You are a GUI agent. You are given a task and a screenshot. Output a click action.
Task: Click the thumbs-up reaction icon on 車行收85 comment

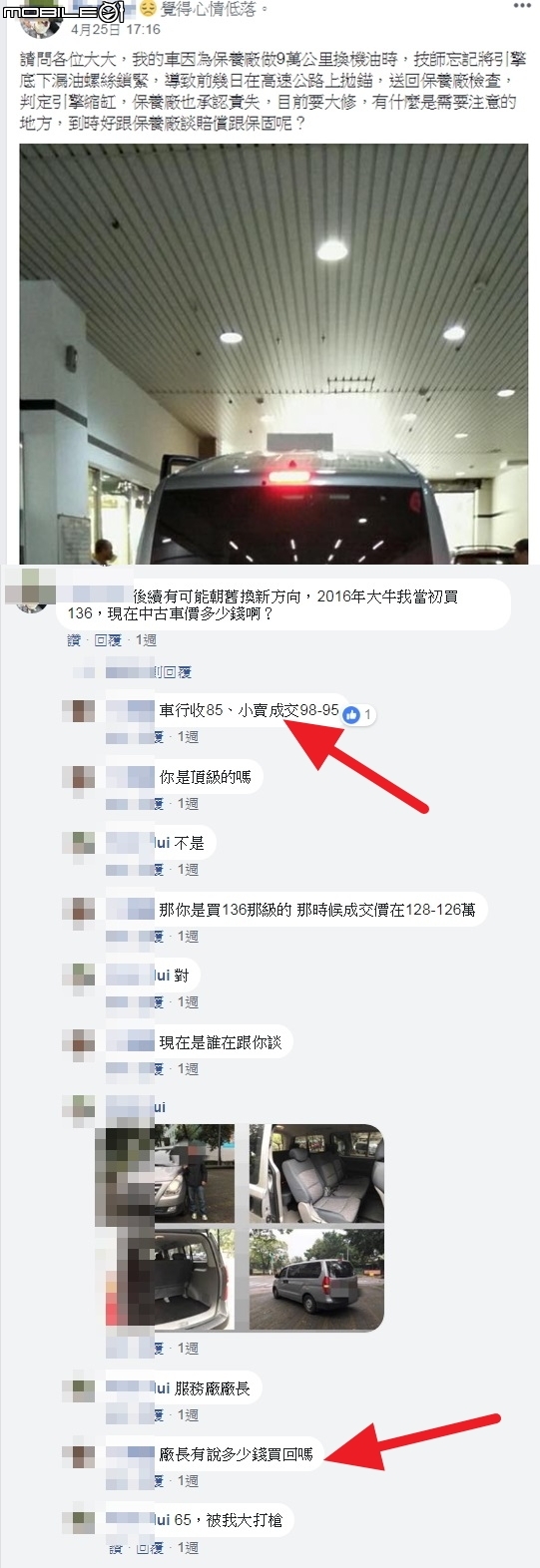(350, 714)
